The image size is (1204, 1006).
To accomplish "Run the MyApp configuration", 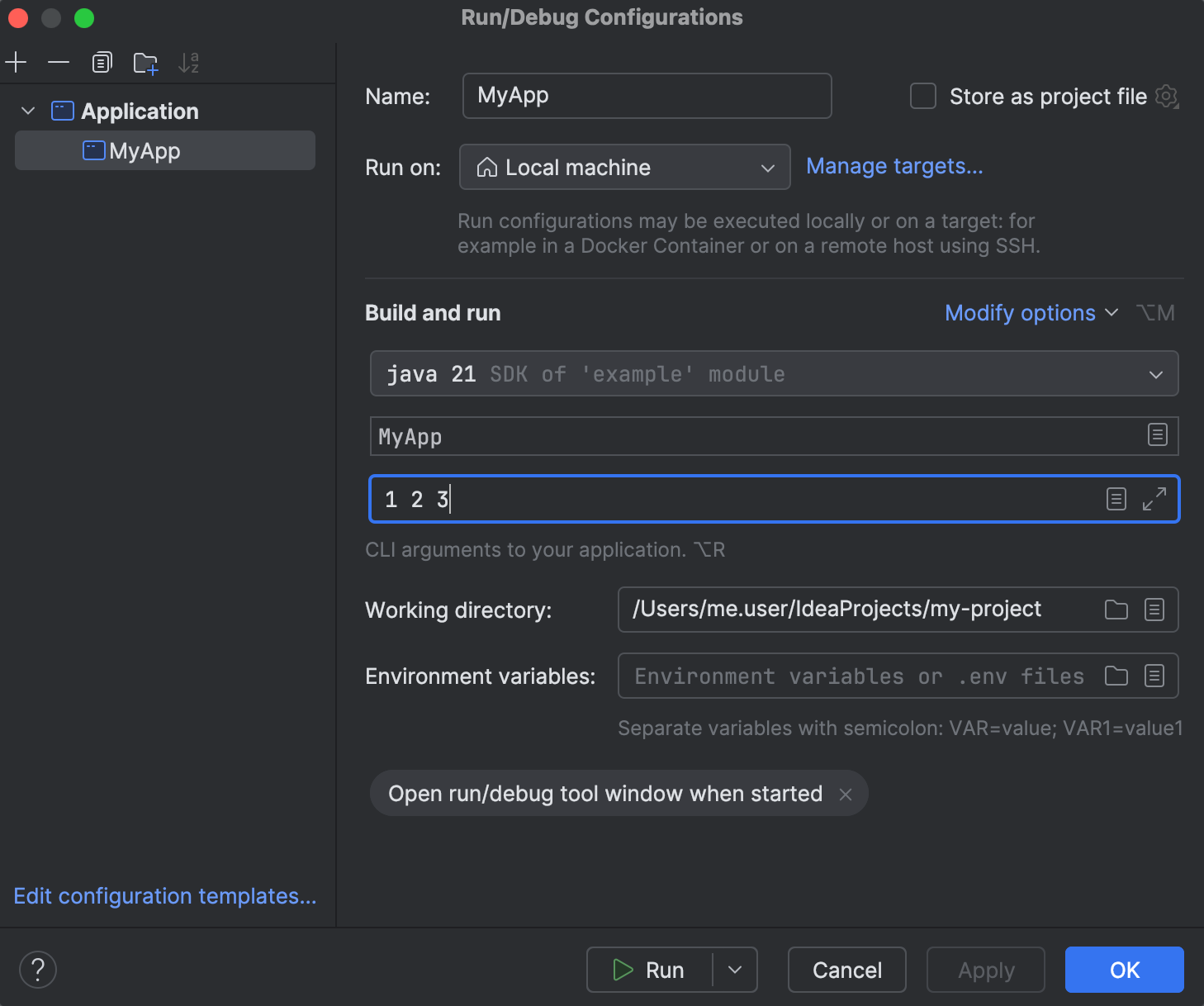I will tap(657, 970).
